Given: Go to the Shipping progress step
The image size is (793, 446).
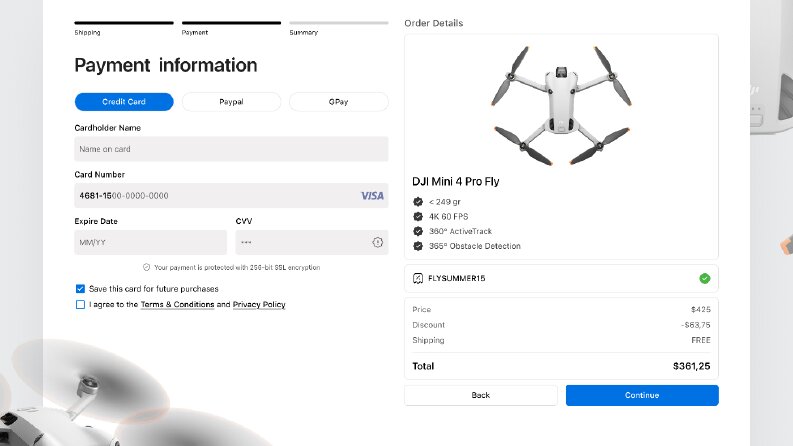Looking at the screenshot, I should (x=124, y=28).
